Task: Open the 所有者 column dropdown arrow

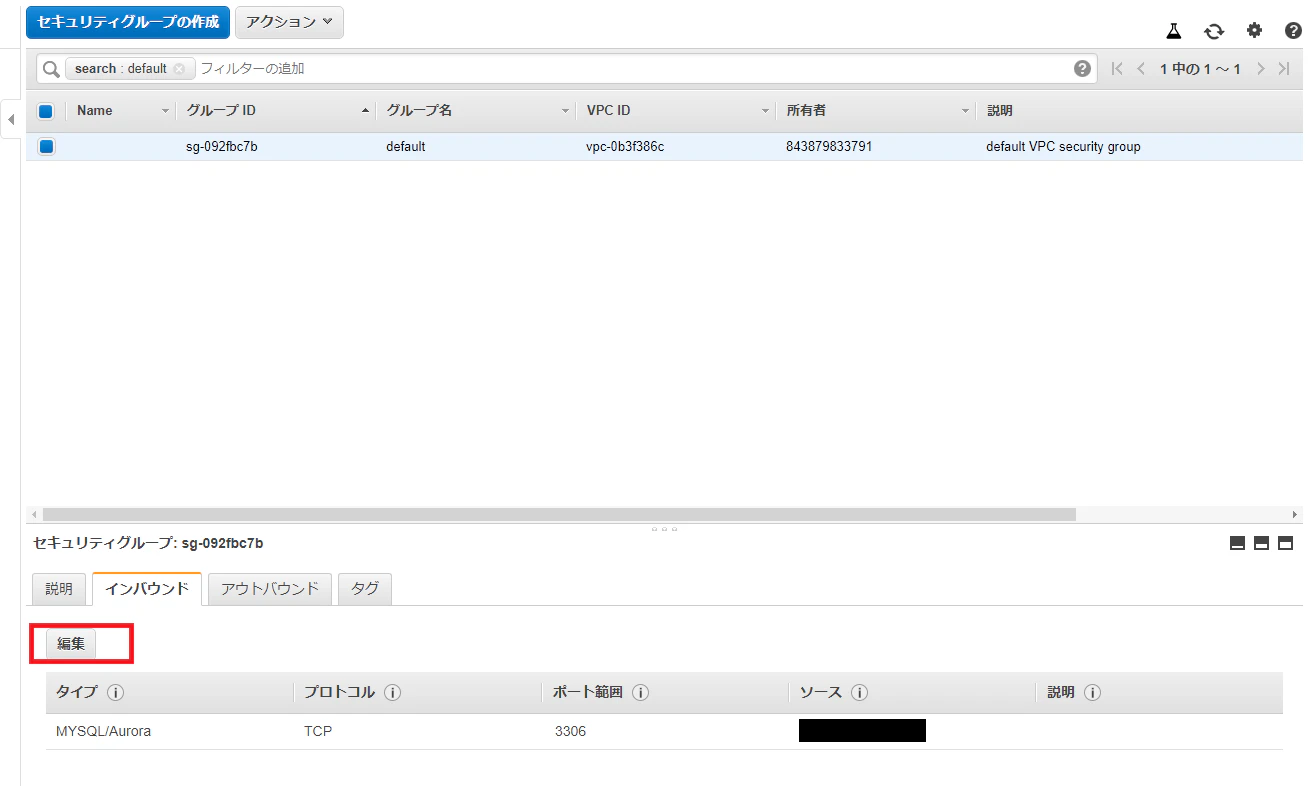Action: click(x=966, y=111)
